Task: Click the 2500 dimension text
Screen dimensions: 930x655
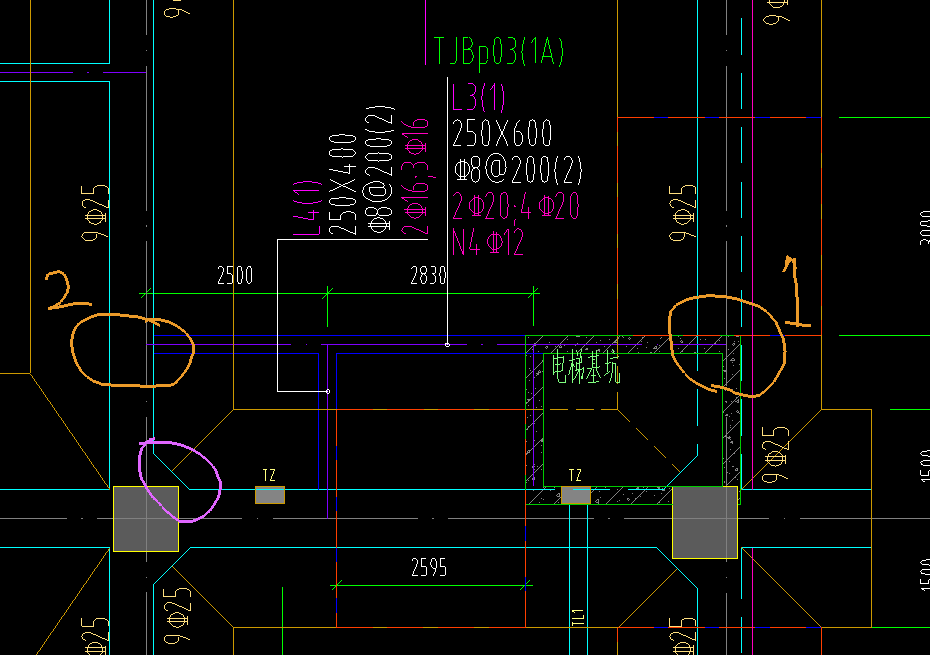Action: click(235, 277)
